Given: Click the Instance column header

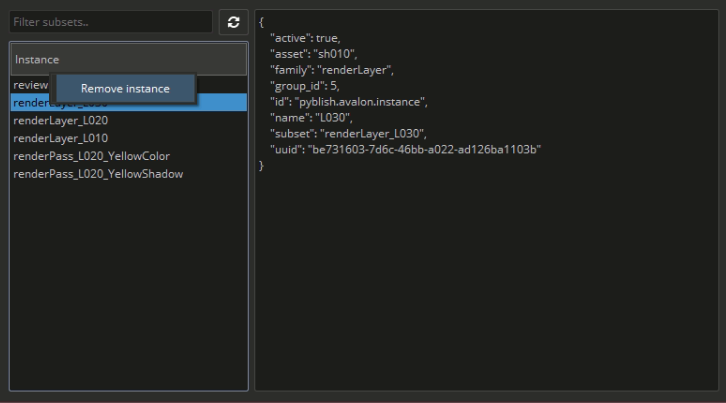Looking at the screenshot, I should [129, 59].
